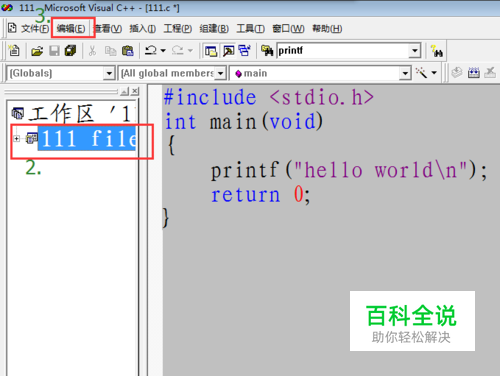
Task: Click the Search help binoculars icon
Action: (x=436, y=51)
